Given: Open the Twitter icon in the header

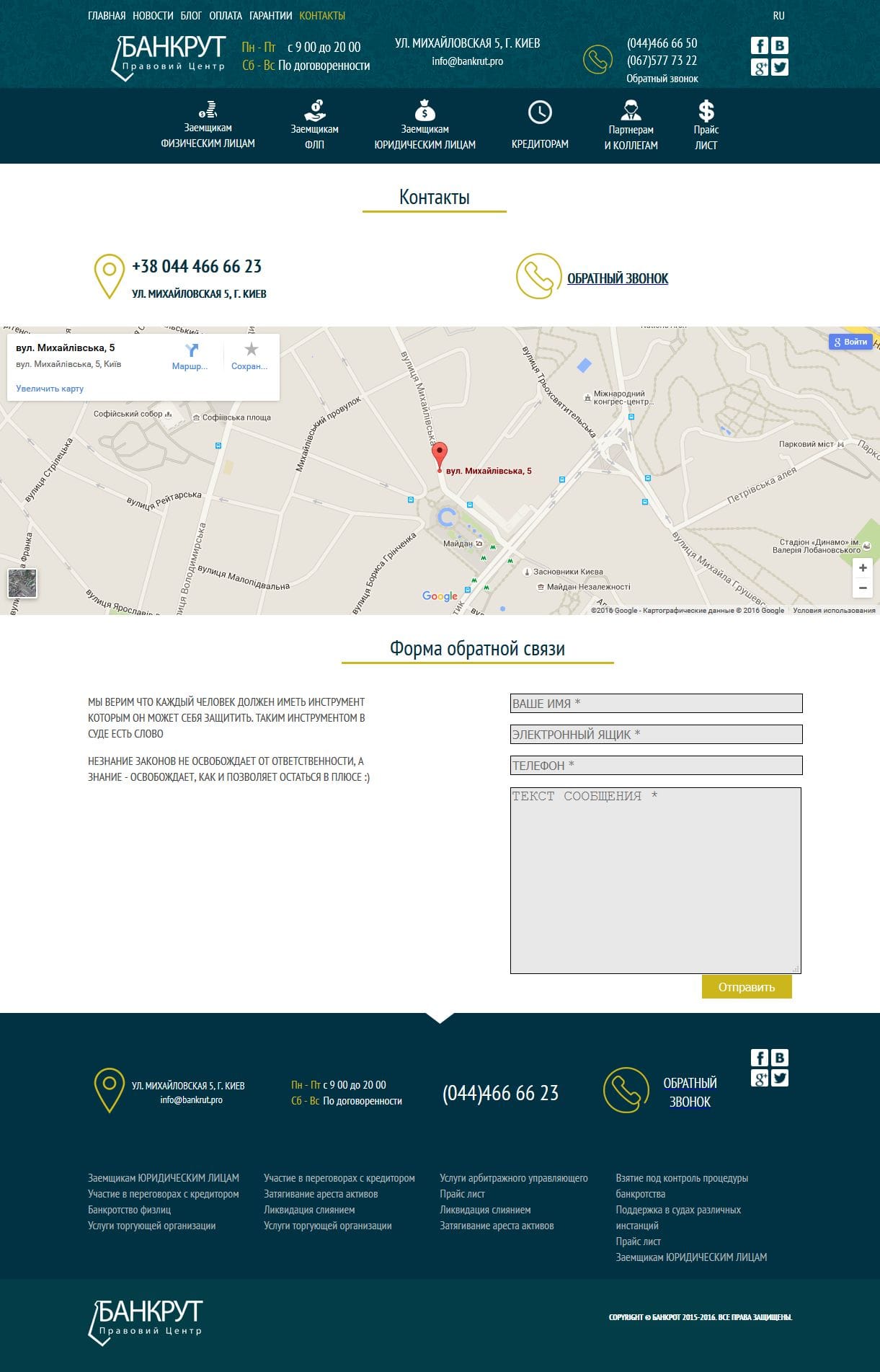Looking at the screenshot, I should point(779,67).
